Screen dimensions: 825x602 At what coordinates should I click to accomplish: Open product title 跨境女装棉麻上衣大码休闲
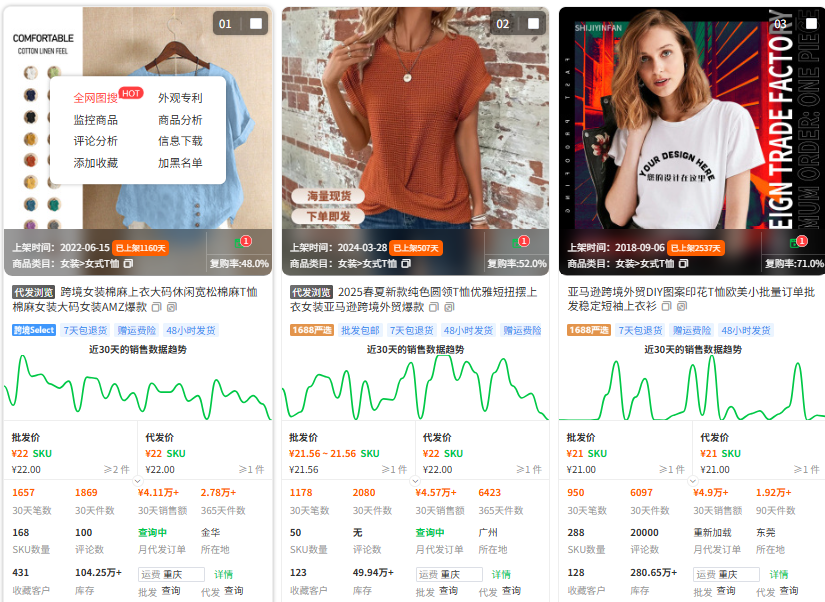click(x=135, y=299)
